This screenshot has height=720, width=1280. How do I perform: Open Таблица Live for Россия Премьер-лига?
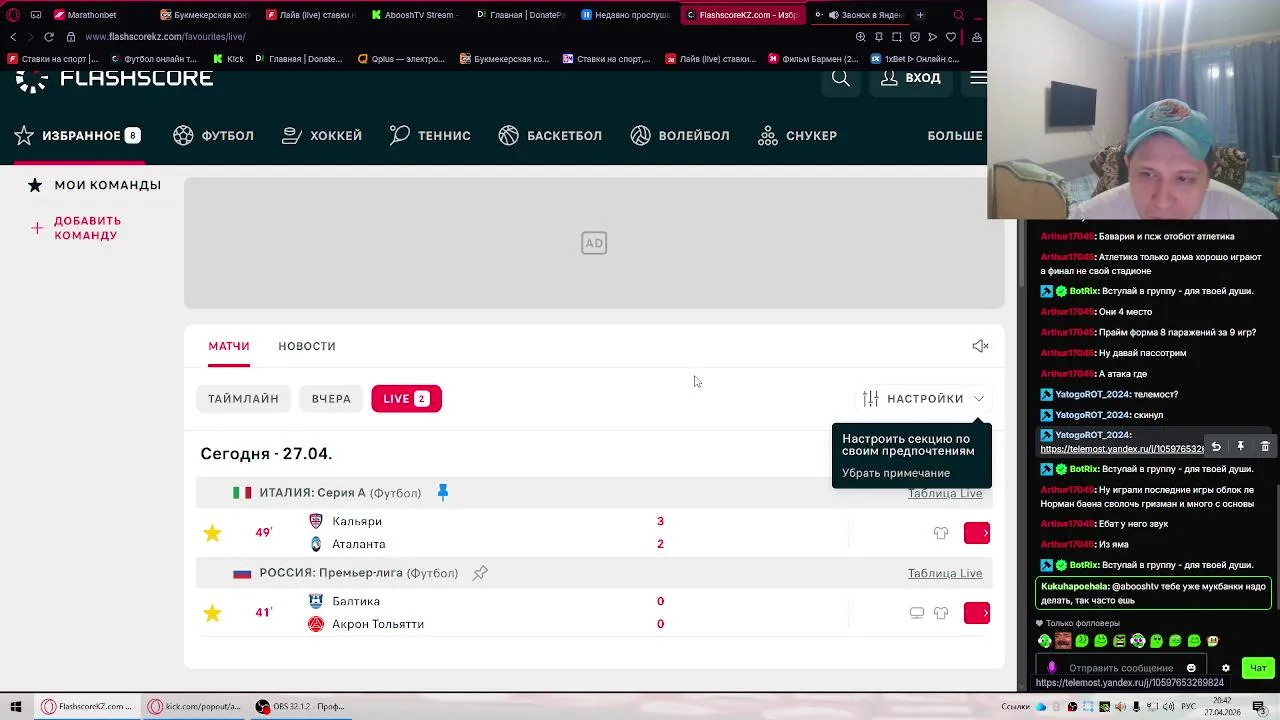click(x=945, y=573)
